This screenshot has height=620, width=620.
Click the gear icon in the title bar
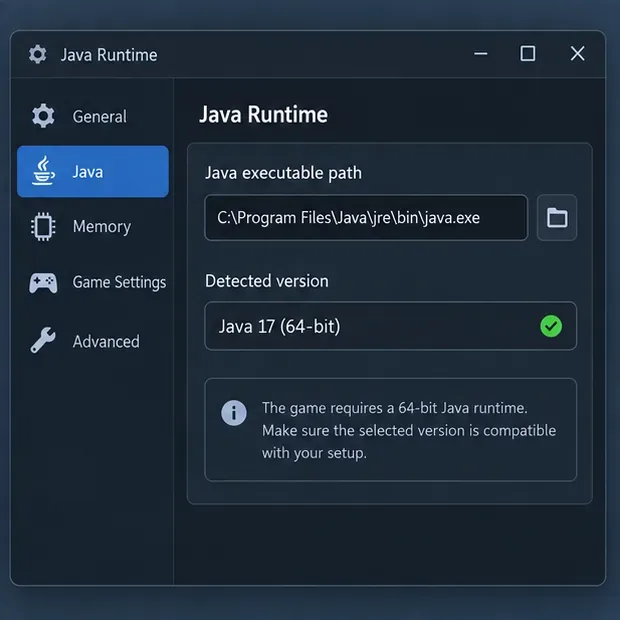38,54
